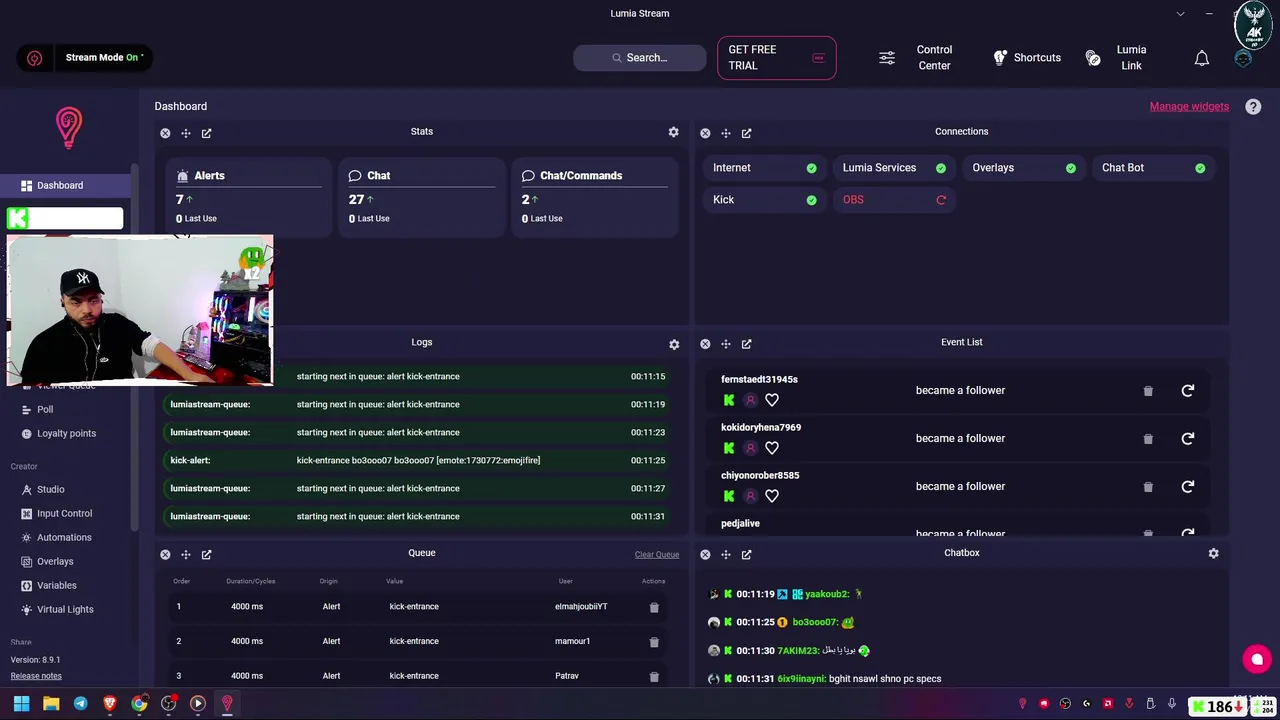Replay chiyonorober8585 follower event

pos(1188,487)
